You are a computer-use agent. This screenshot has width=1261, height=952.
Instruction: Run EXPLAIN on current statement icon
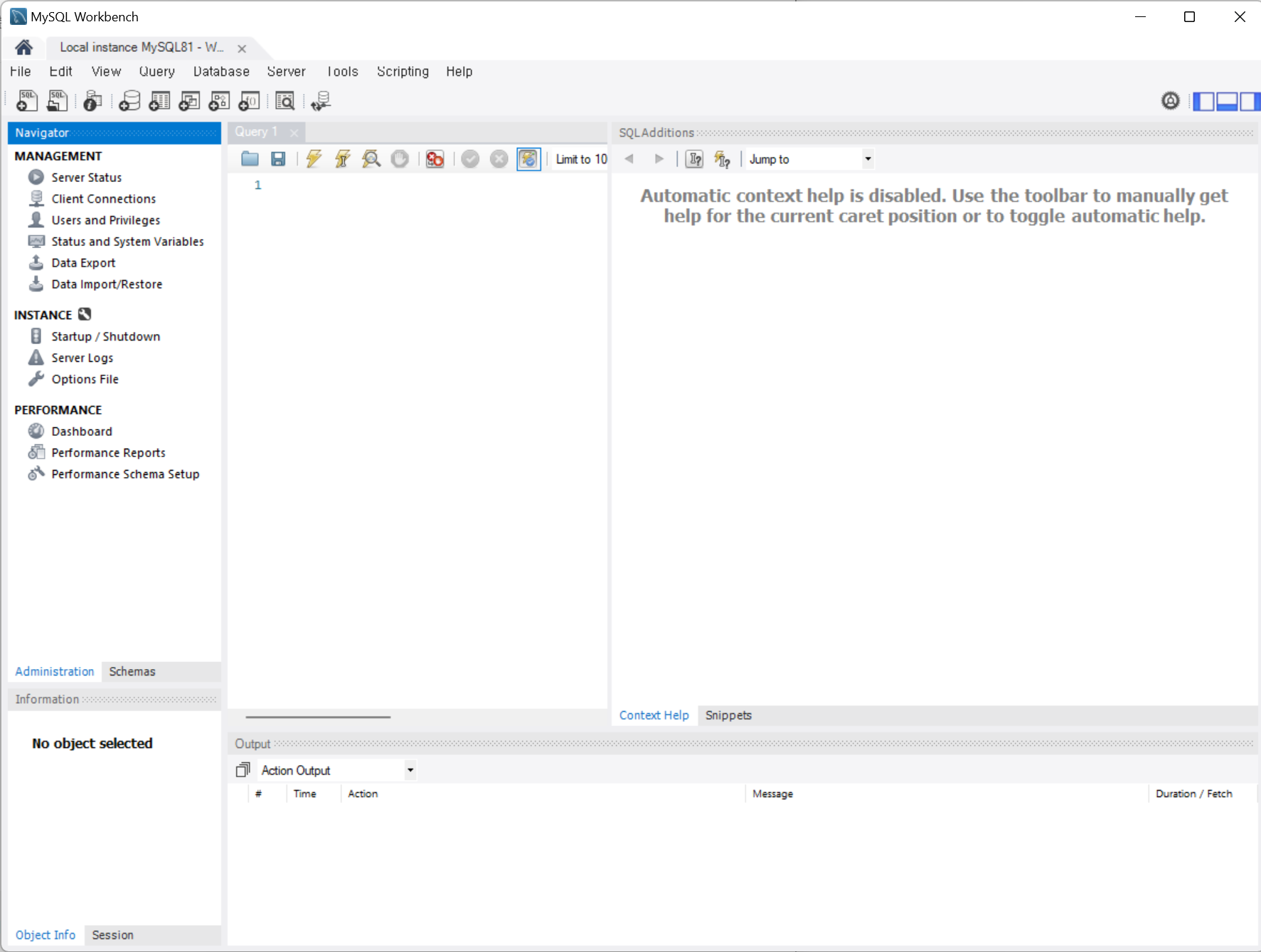tap(371, 159)
